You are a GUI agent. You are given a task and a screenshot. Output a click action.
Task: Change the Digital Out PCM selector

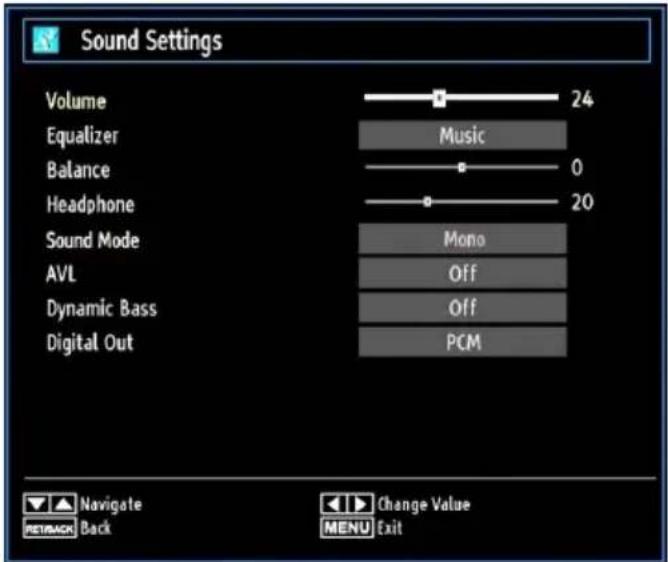pyautogui.click(x=462, y=342)
